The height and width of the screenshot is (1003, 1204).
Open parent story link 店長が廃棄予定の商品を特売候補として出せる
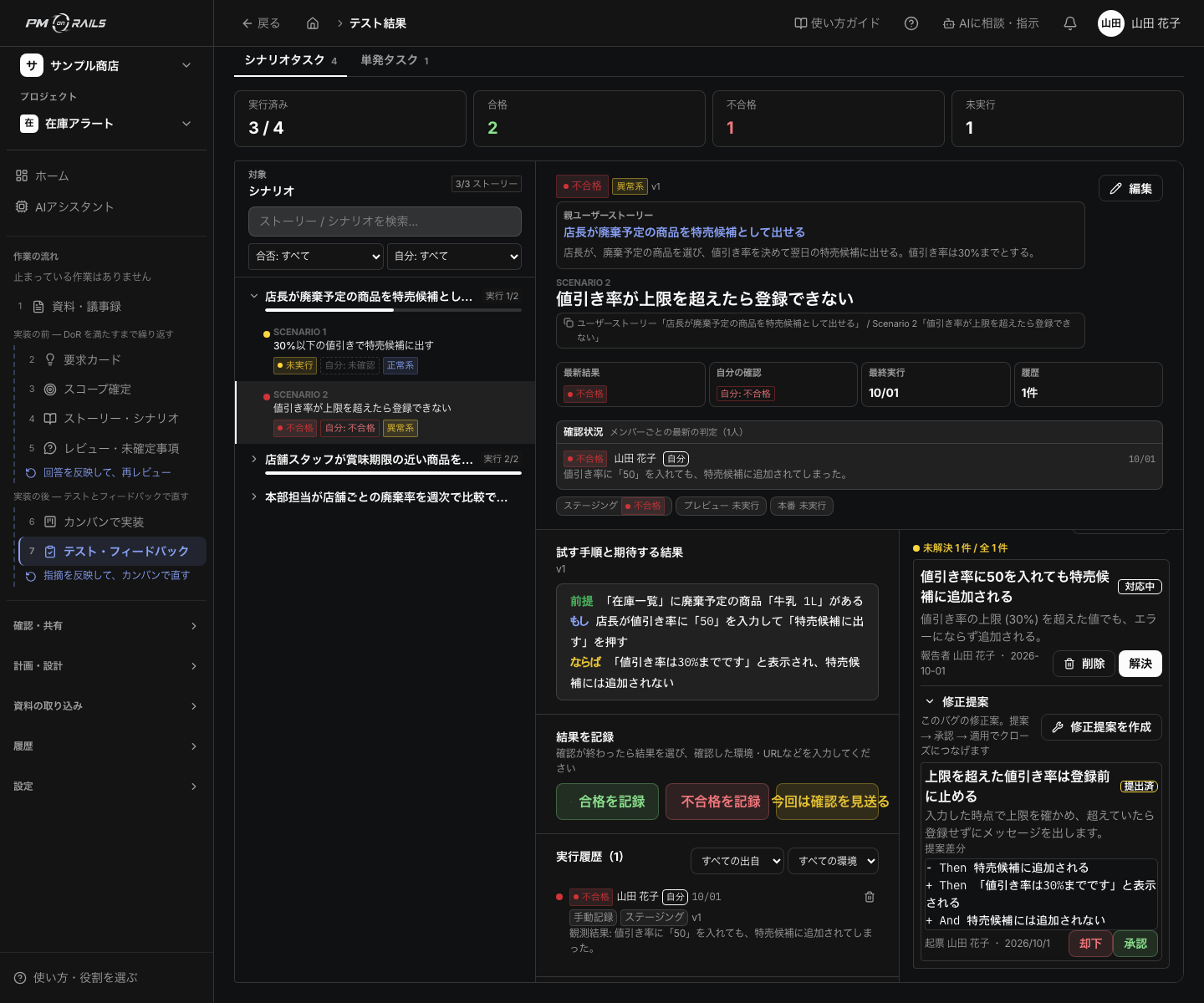click(684, 232)
